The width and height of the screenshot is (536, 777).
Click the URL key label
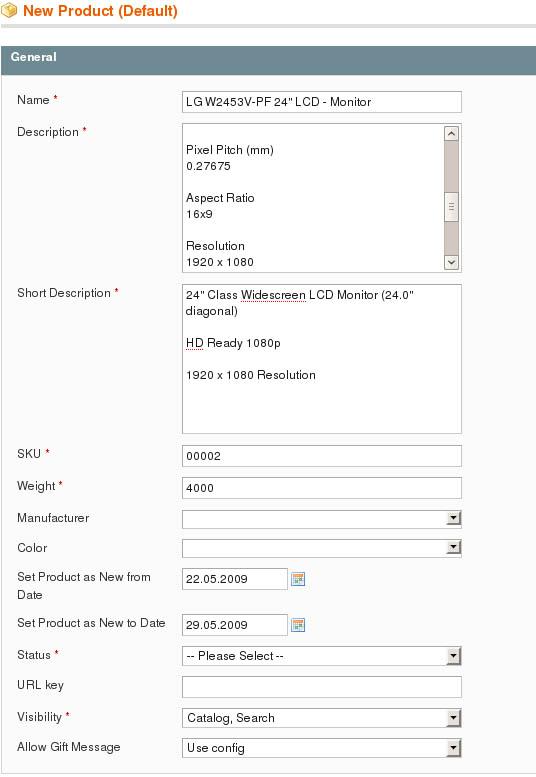pyautogui.click(x=41, y=685)
